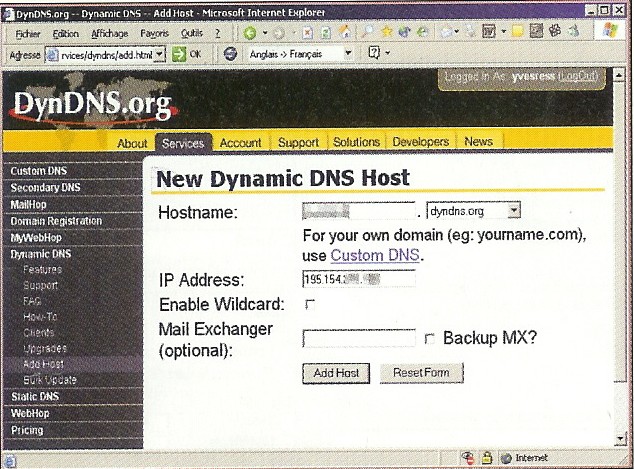Expand the Edit icon dropdown arrow
The image size is (634, 469).
click(503, 31)
